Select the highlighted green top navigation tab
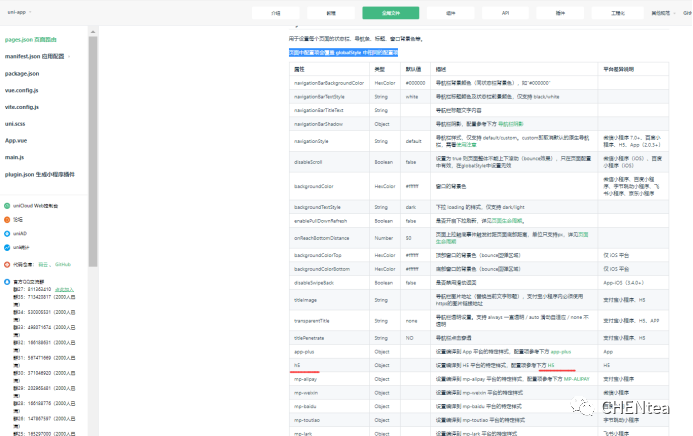Image resolution: width=693 pixels, height=436 pixels. click(384, 14)
